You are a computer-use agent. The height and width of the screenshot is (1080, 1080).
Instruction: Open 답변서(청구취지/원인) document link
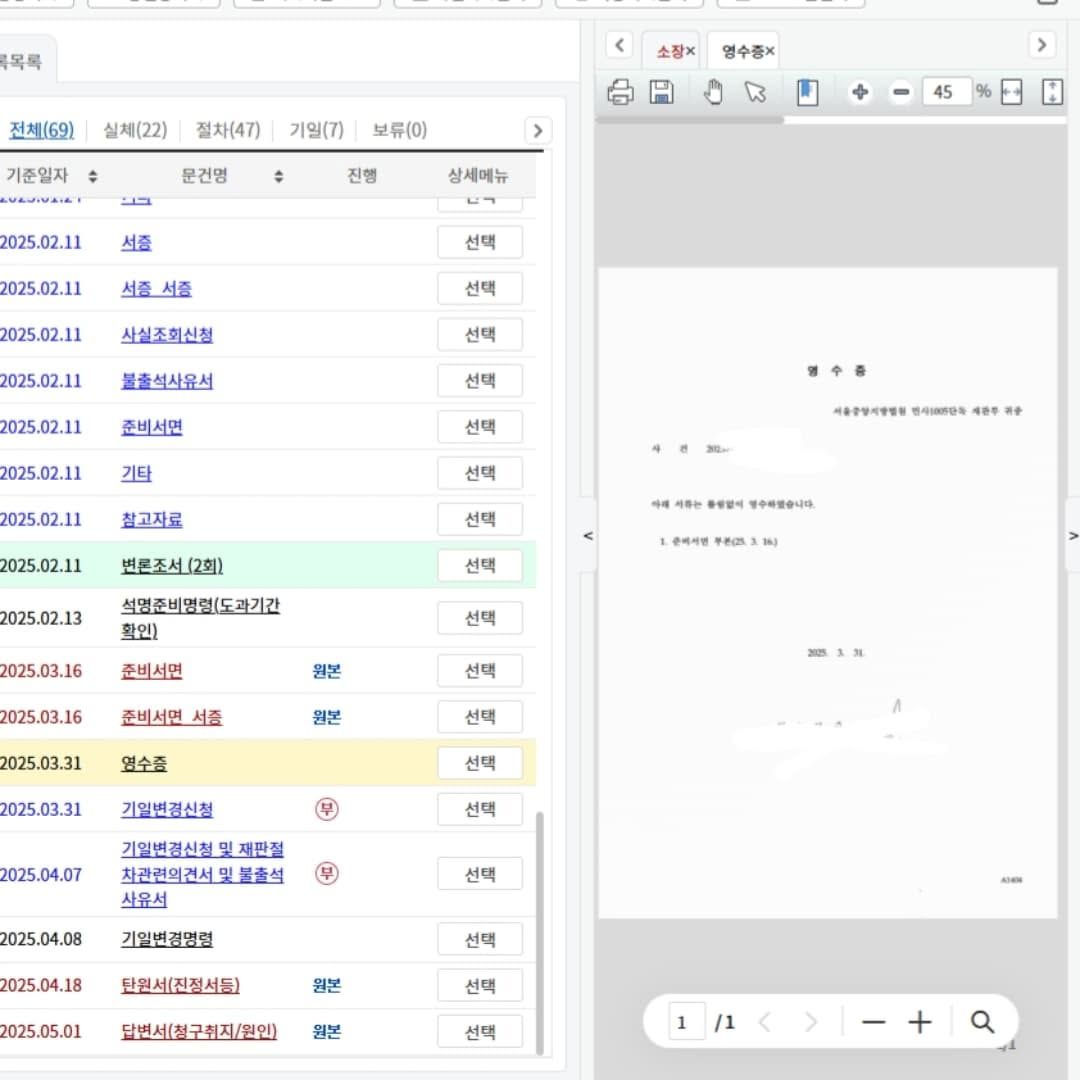[x=198, y=1031]
